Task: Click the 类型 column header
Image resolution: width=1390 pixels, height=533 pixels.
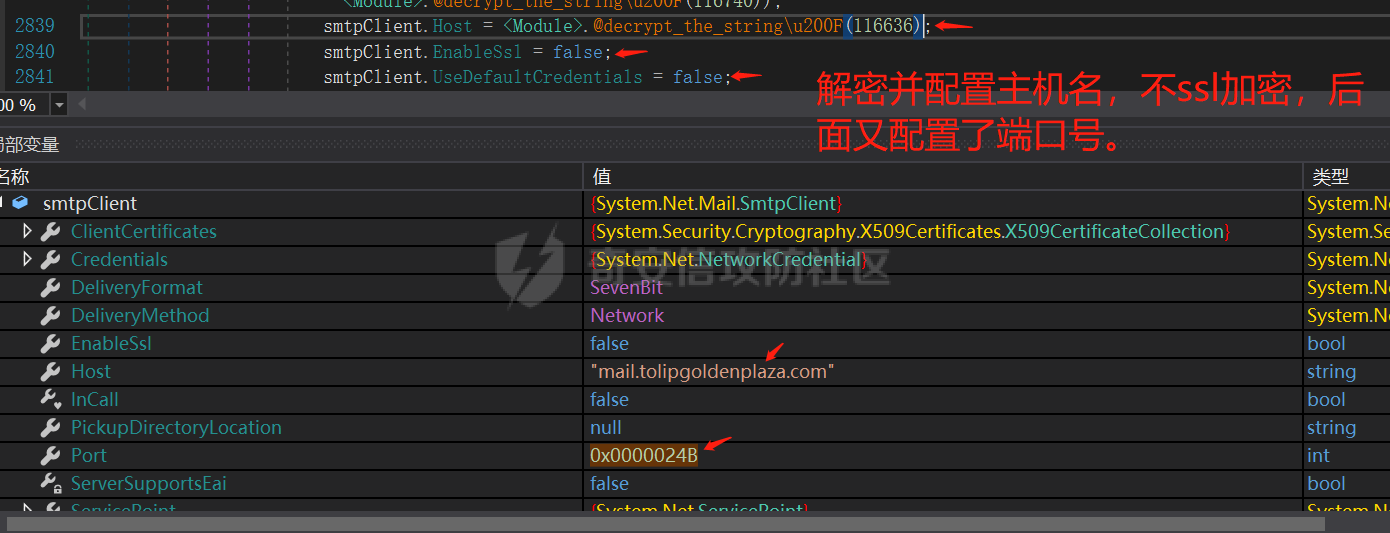Action: (x=1330, y=176)
